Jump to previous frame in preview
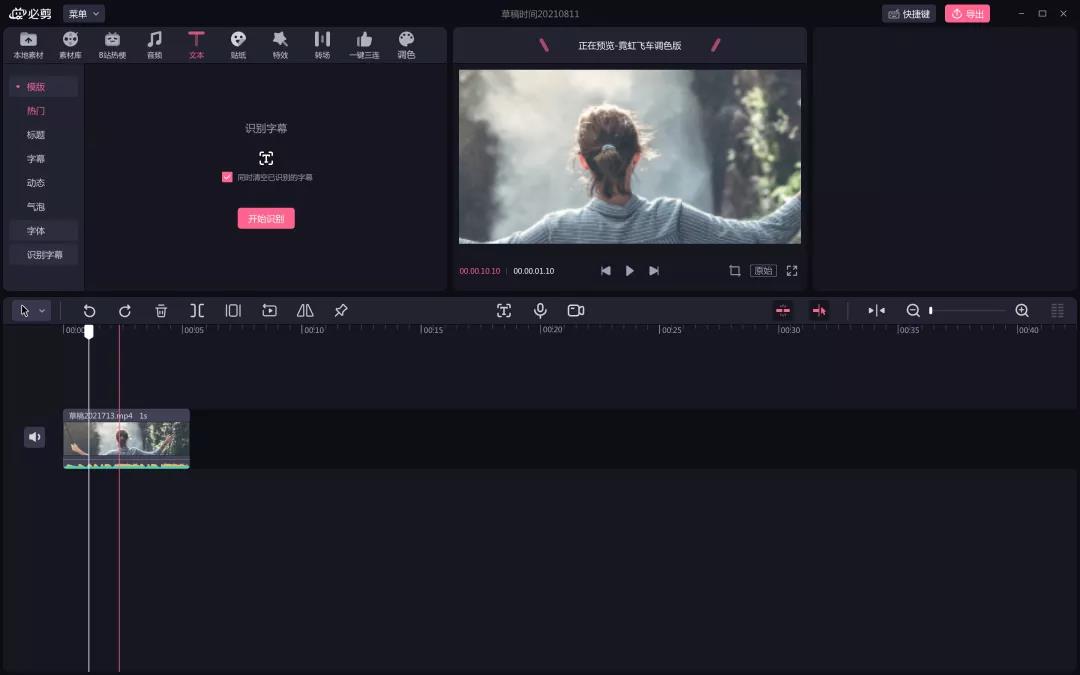 pos(605,271)
